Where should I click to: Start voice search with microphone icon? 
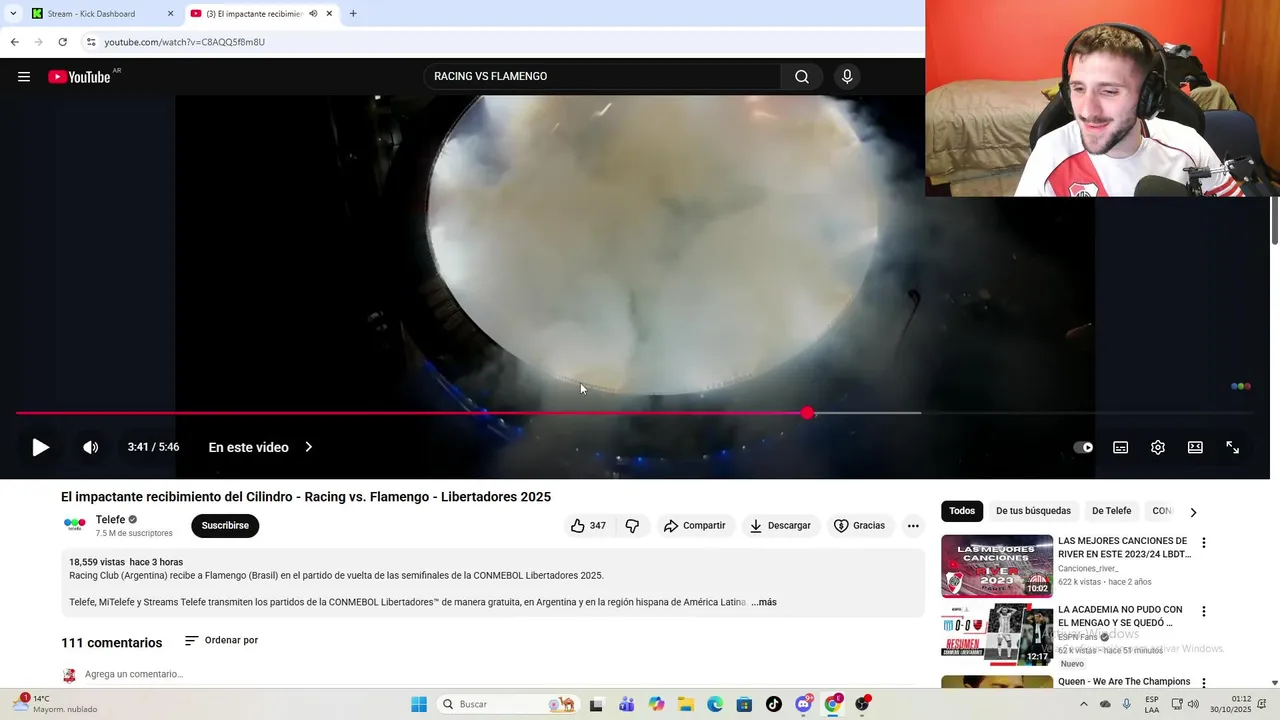[847, 77]
